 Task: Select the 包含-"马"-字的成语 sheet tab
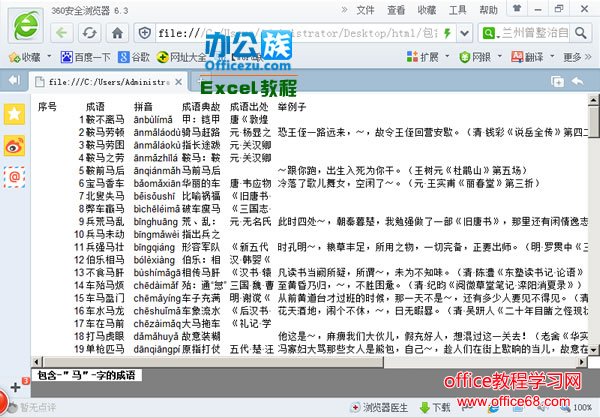coord(86,375)
